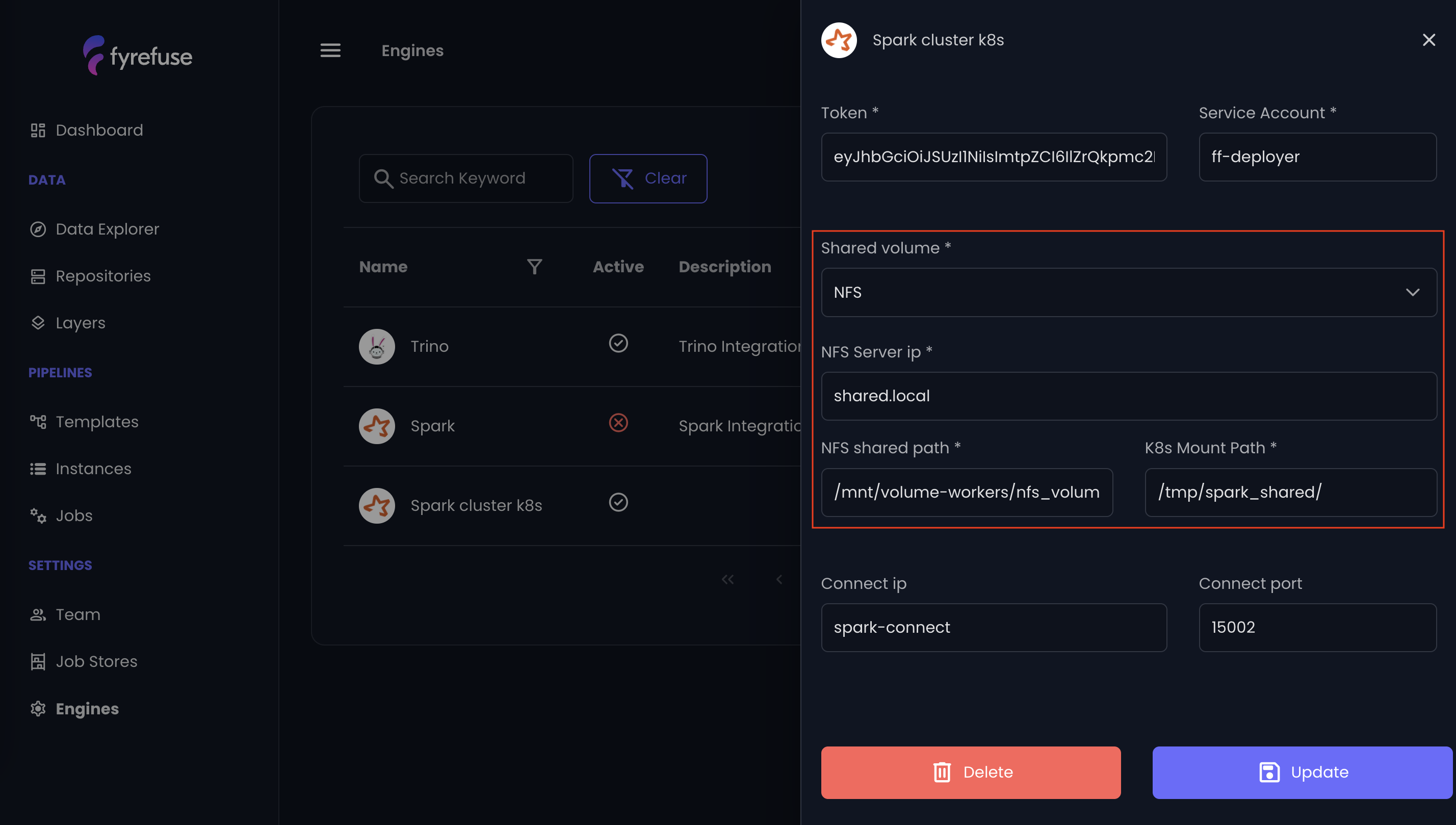Open the fyrefuse logo home link
The height and width of the screenshot is (825, 1456).
click(x=138, y=56)
